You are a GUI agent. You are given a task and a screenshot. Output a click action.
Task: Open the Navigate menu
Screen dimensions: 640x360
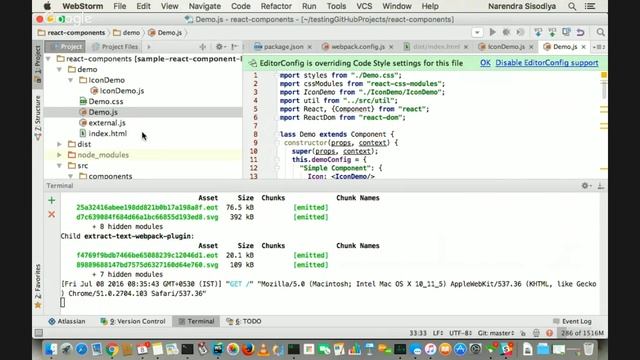204,6
